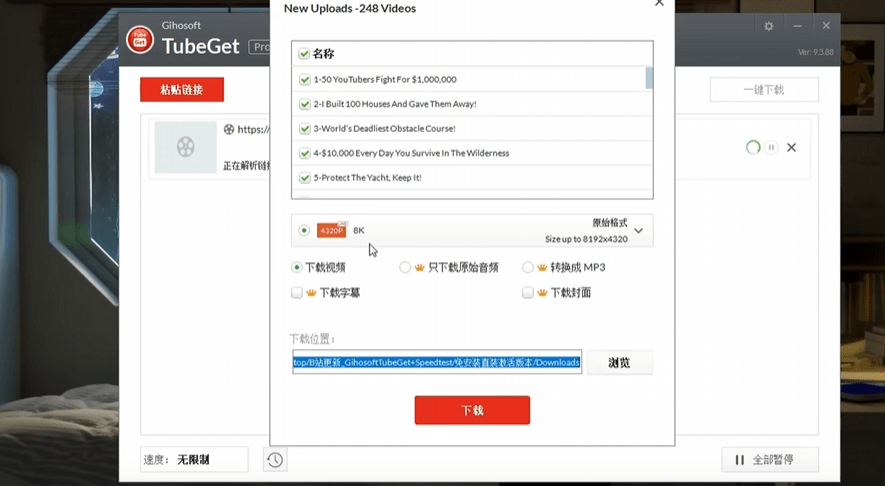Open the 速度 无限制 speed dropdown

coord(210,460)
